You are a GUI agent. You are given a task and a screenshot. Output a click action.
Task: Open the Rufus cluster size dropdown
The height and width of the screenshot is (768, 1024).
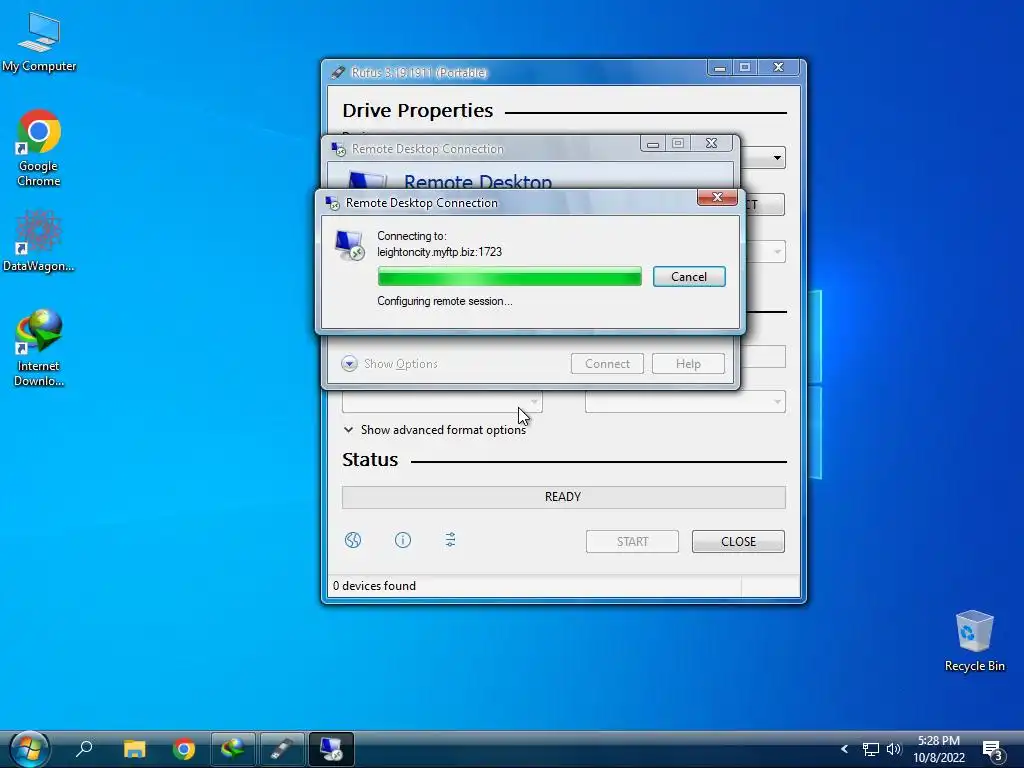(685, 402)
